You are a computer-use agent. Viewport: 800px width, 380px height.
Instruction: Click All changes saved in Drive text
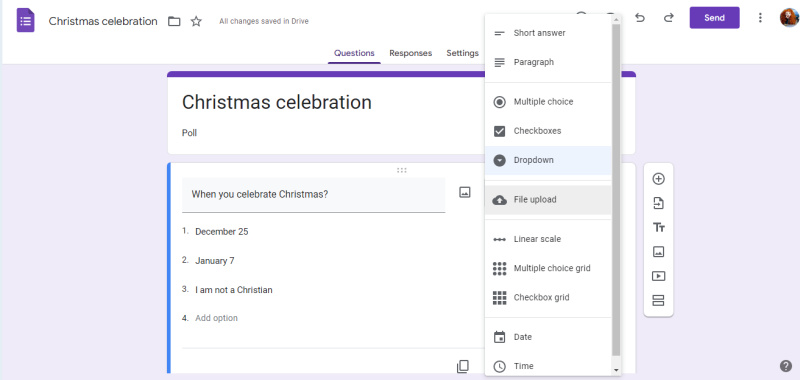pos(264,21)
